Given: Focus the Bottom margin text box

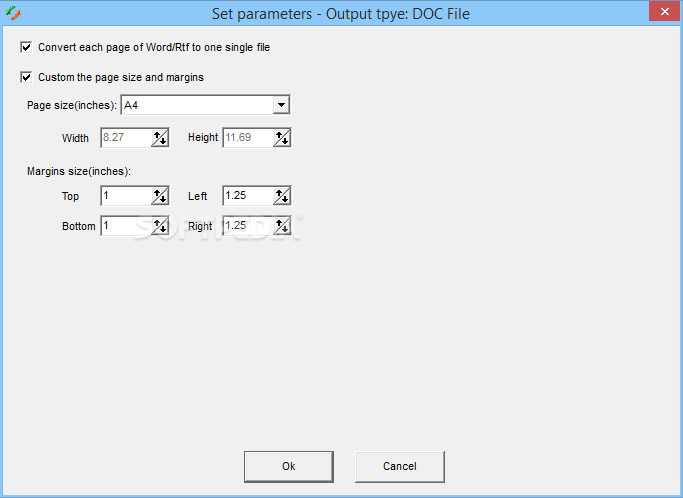Looking at the screenshot, I should coord(125,226).
